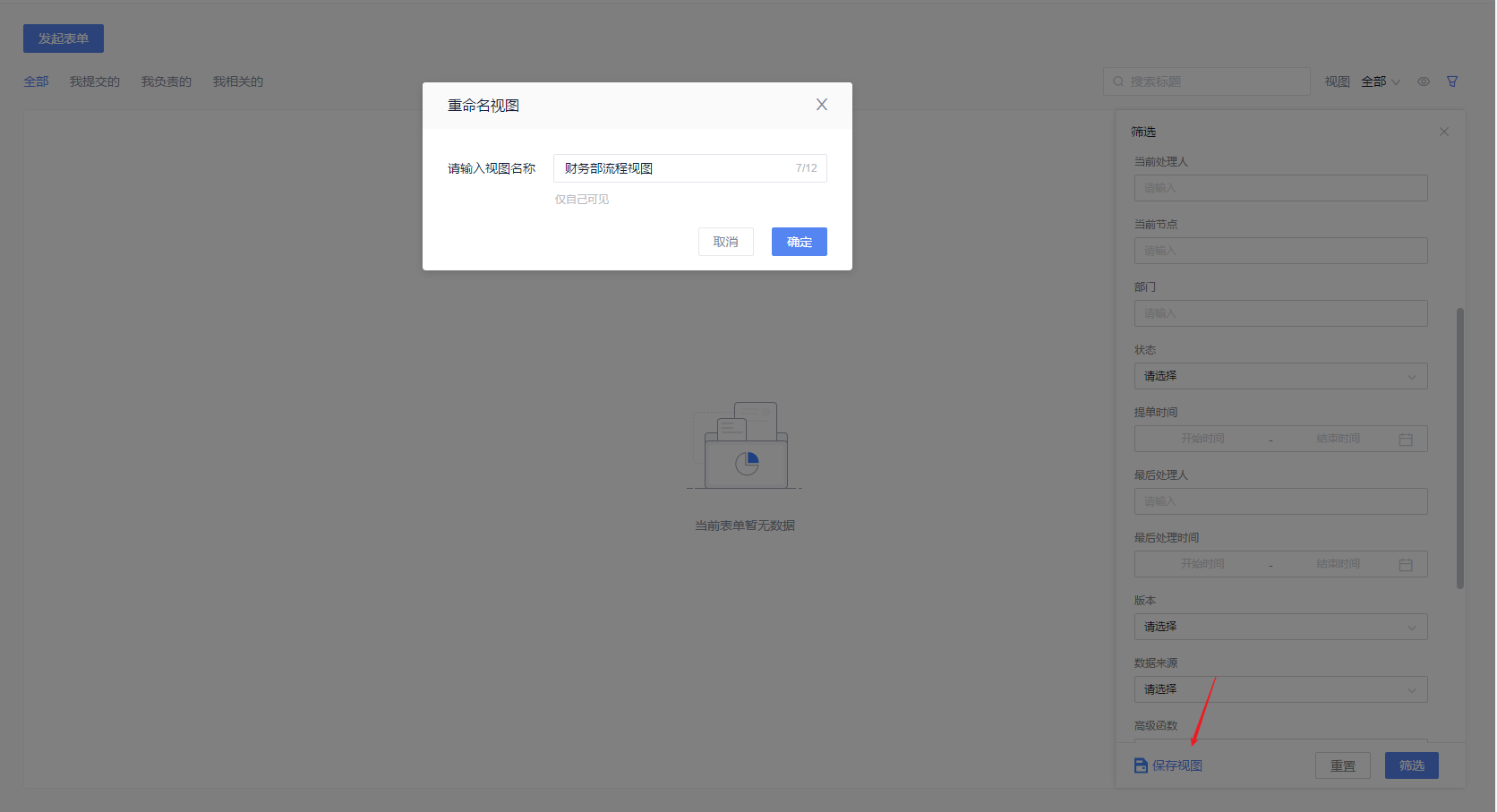The height and width of the screenshot is (812, 1497).
Task: Toggle the eye visibility icon
Action: [x=1424, y=81]
